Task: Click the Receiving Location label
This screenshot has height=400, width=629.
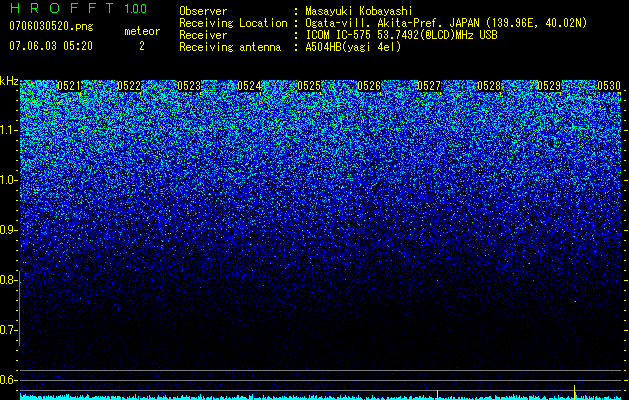Action: (x=233, y=23)
